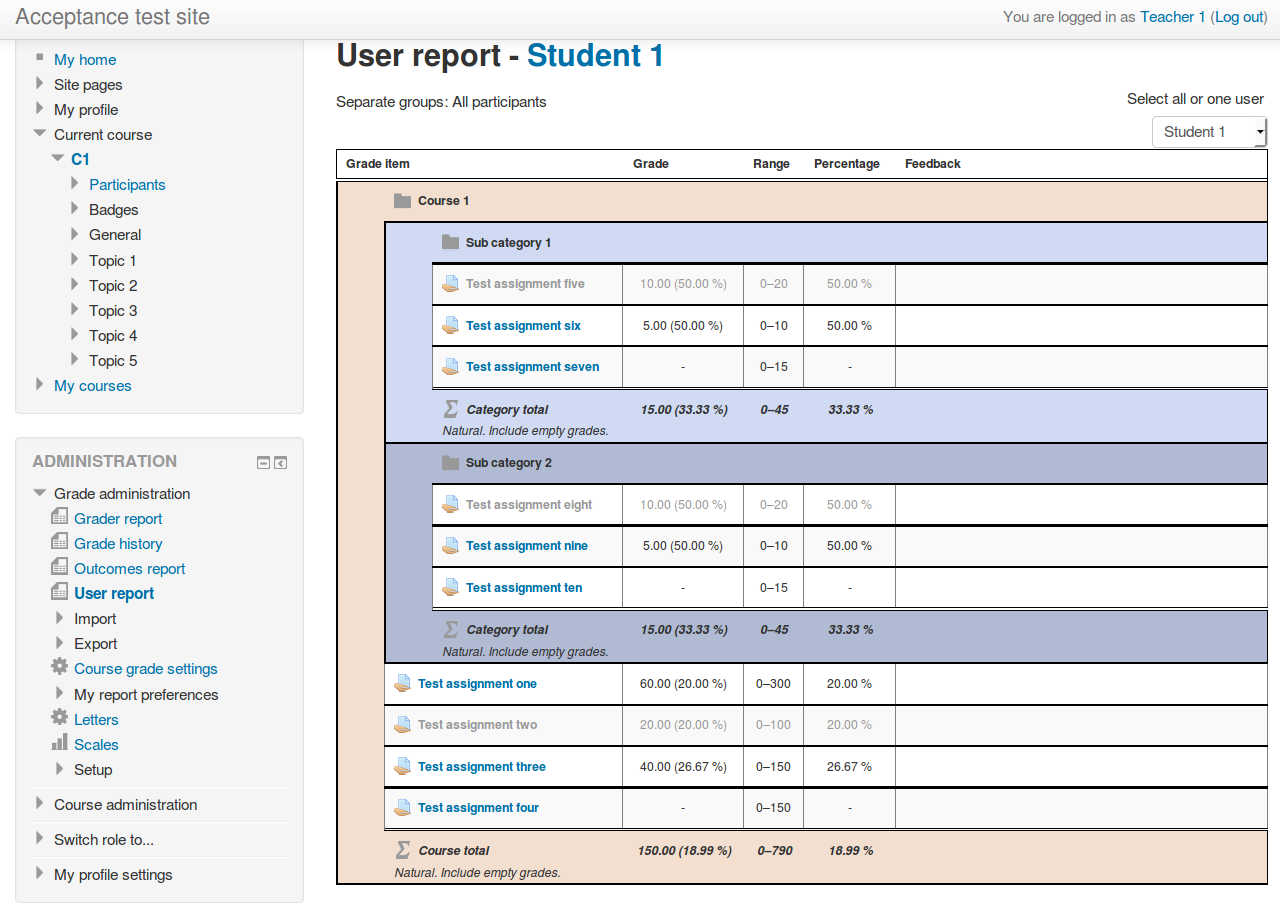The height and width of the screenshot is (909, 1280).
Task: Open Test assignment three link
Action: 482,767
